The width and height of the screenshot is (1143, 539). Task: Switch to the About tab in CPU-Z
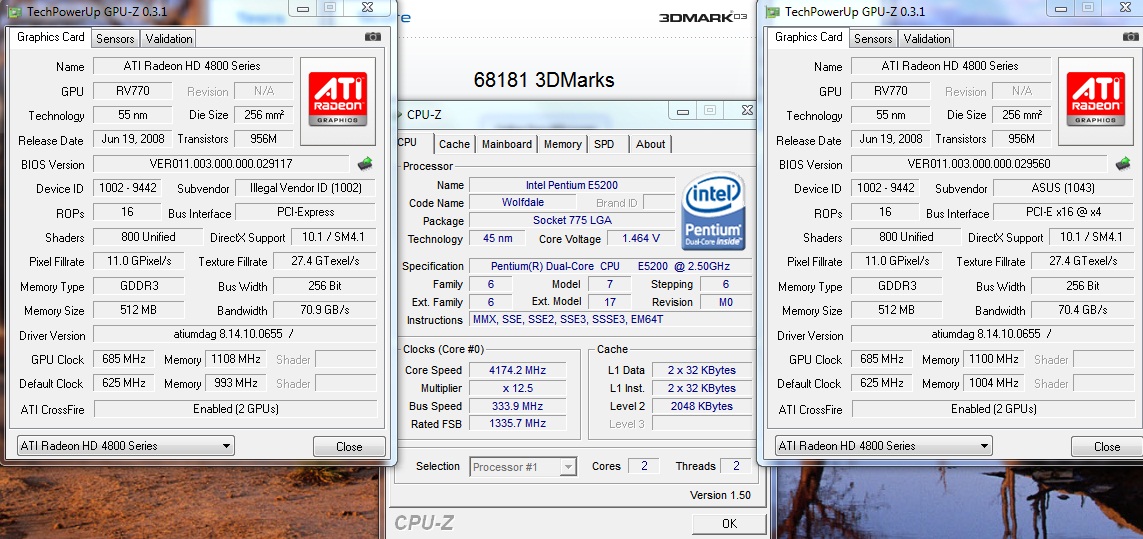pyautogui.click(x=650, y=144)
